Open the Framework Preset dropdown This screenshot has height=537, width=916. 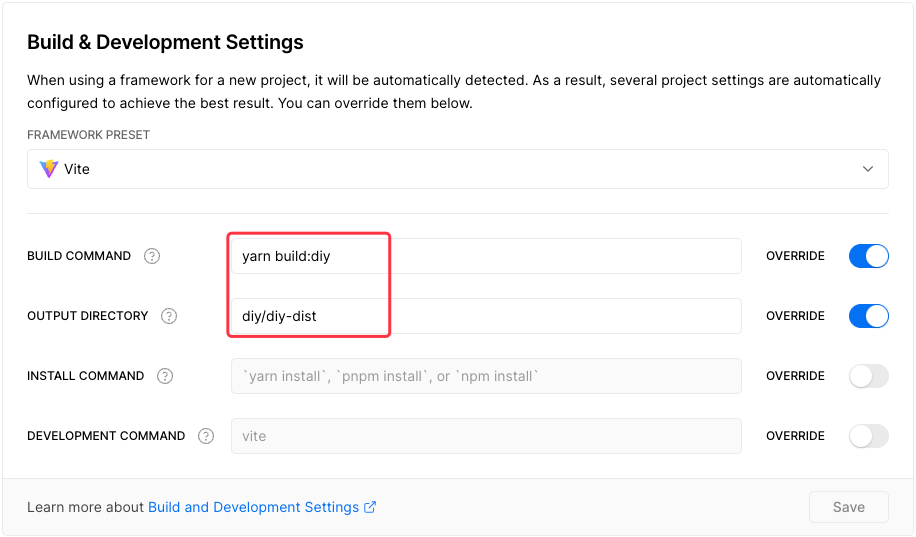point(457,169)
